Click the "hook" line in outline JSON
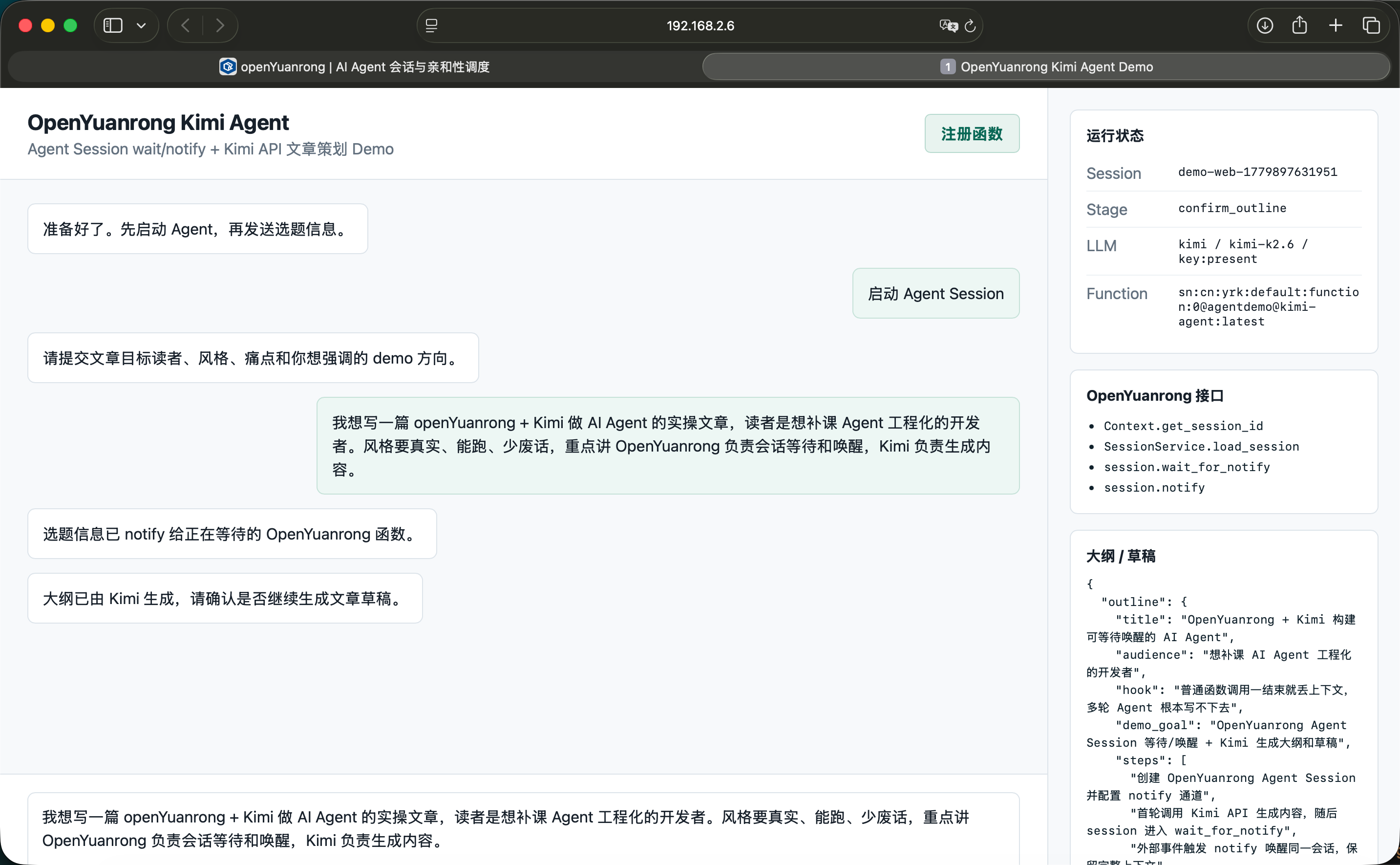 pyautogui.click(x=1218, y=698)
